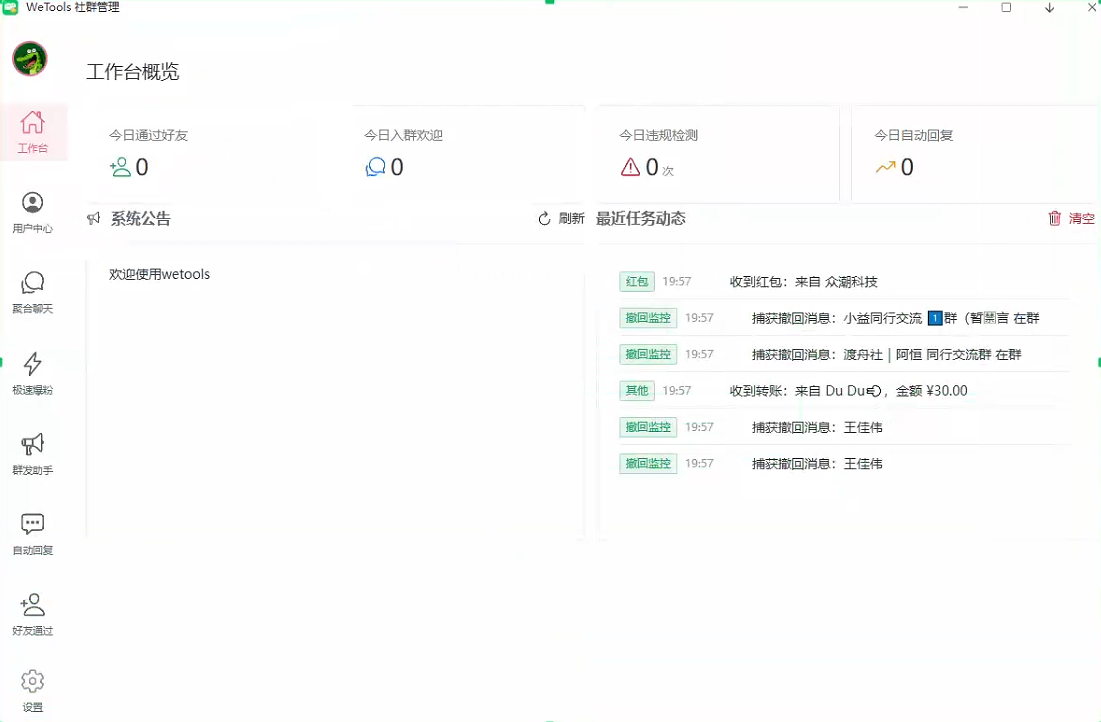This screenshot has width=1101, height=722.
Task: Open the 群发助手 megaphone icon
Action: 33,453
